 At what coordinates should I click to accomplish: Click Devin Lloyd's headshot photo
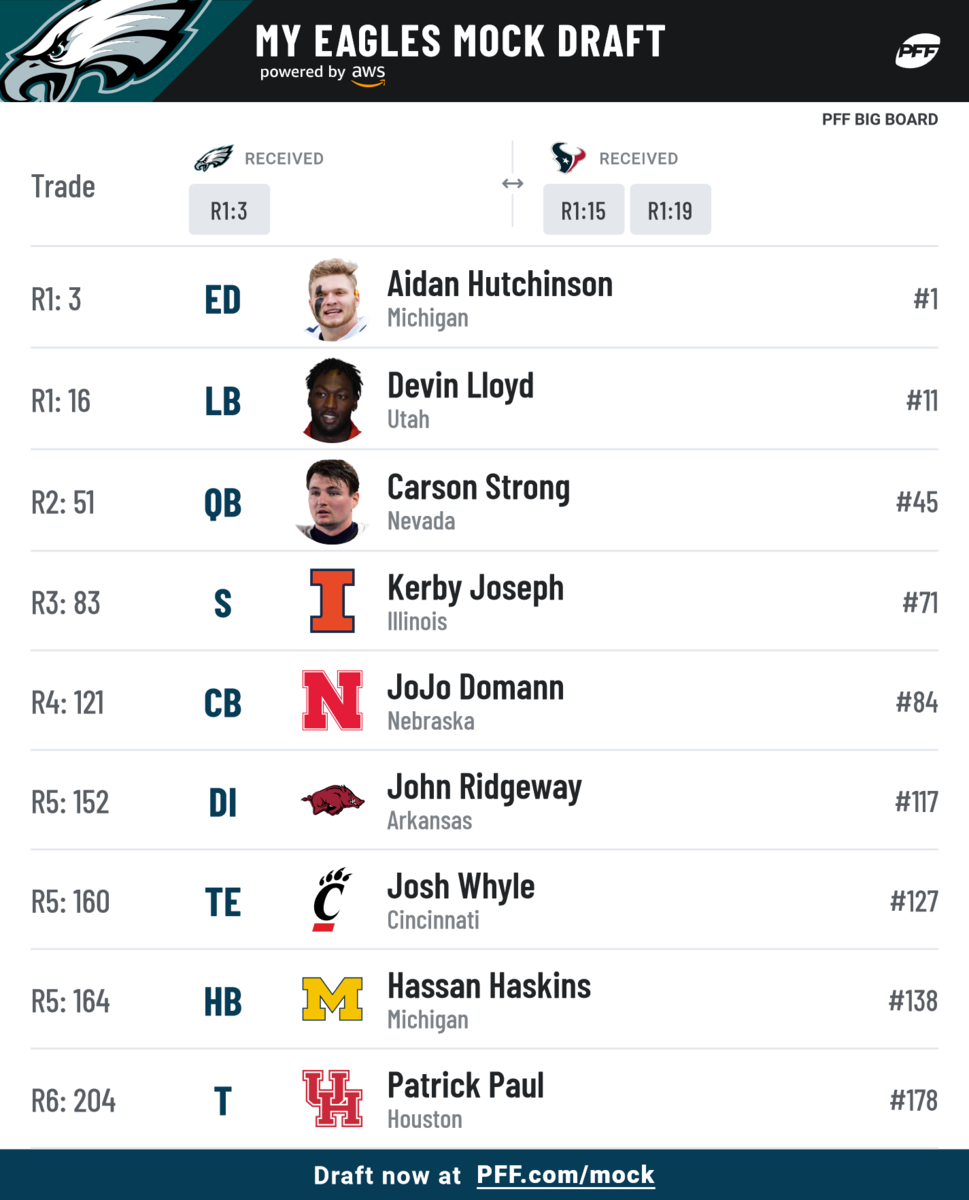point(333,401)
